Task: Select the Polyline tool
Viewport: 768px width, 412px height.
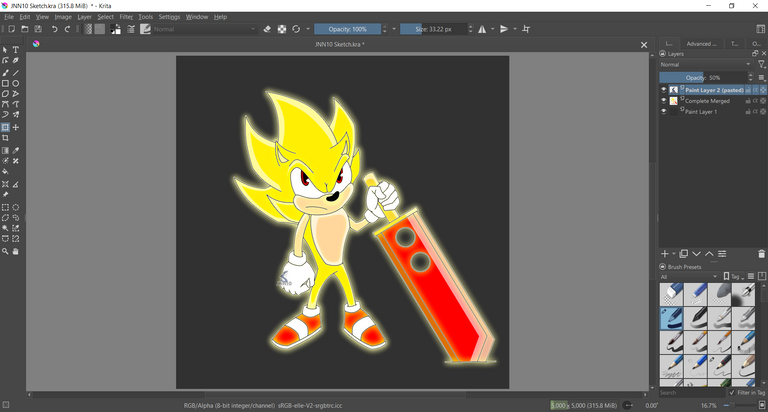Action: click(16, 94)
